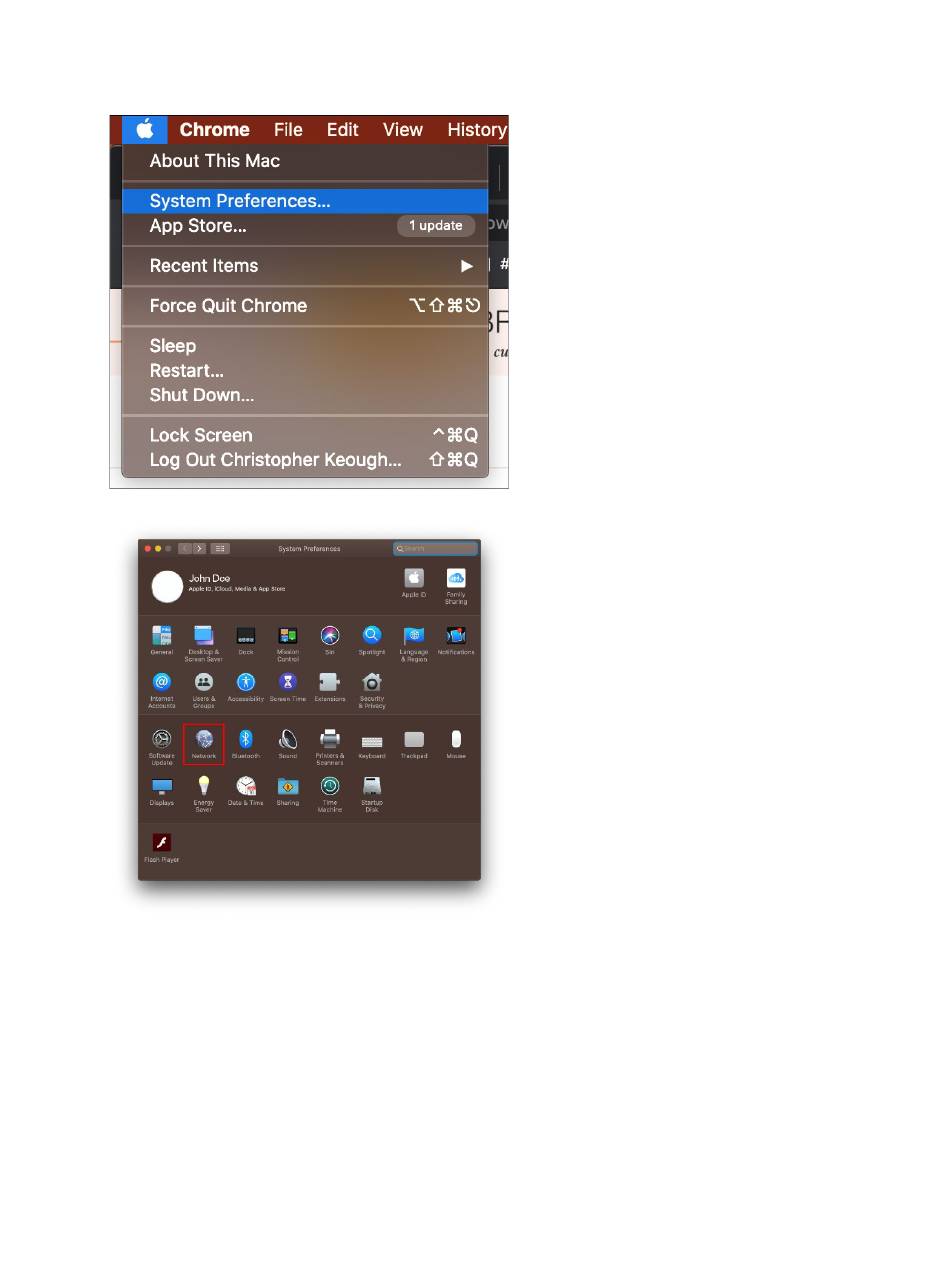Open Bluetooth preferences
The height and width of the screenshot is (1284, 950).
(245, 744)
